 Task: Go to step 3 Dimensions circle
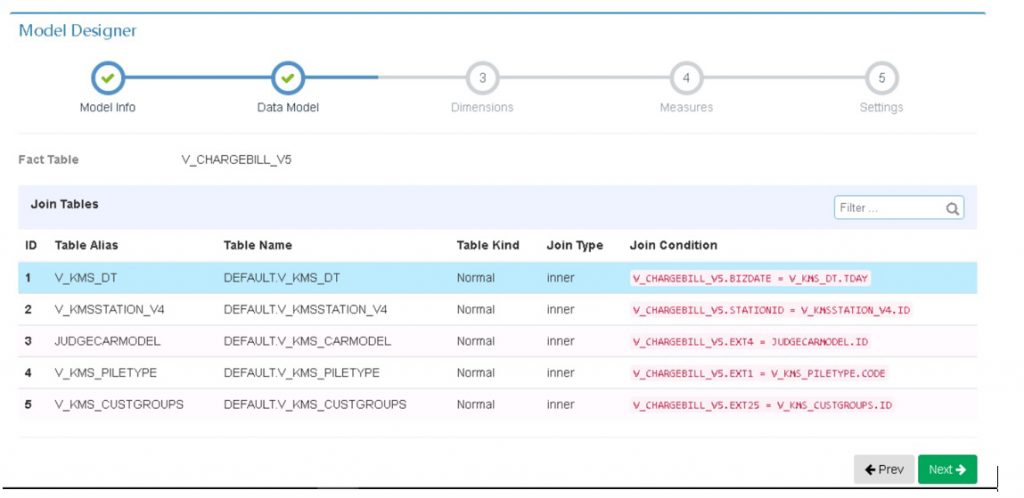[x=482, y=77]
